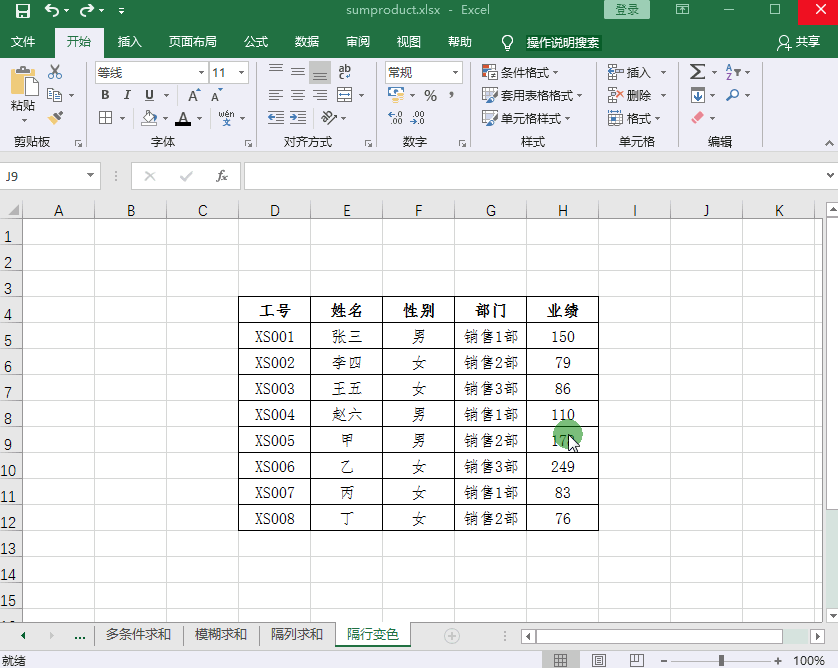Merge and center cells icon
Screen dimensions: 838x668
[345, 95]
